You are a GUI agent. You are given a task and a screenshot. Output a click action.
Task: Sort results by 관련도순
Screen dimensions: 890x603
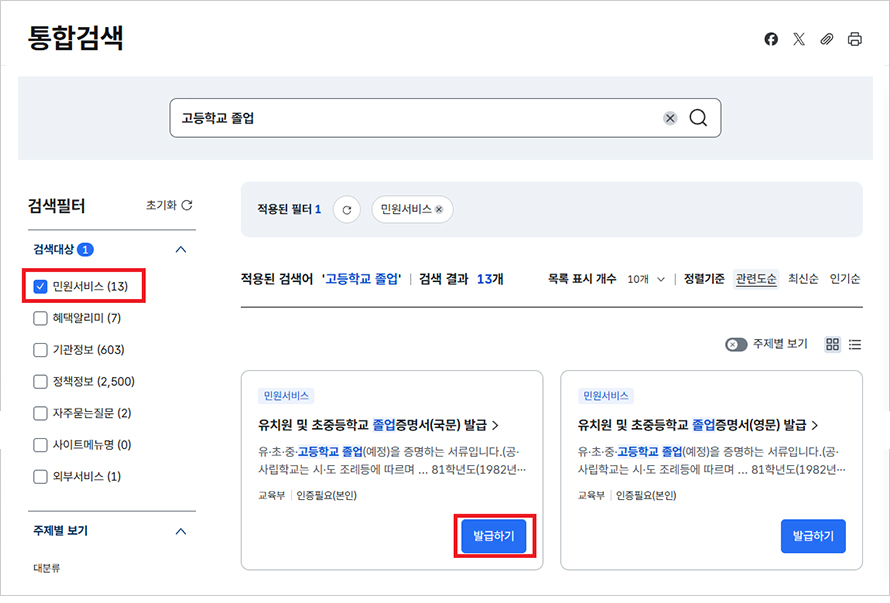755,279
